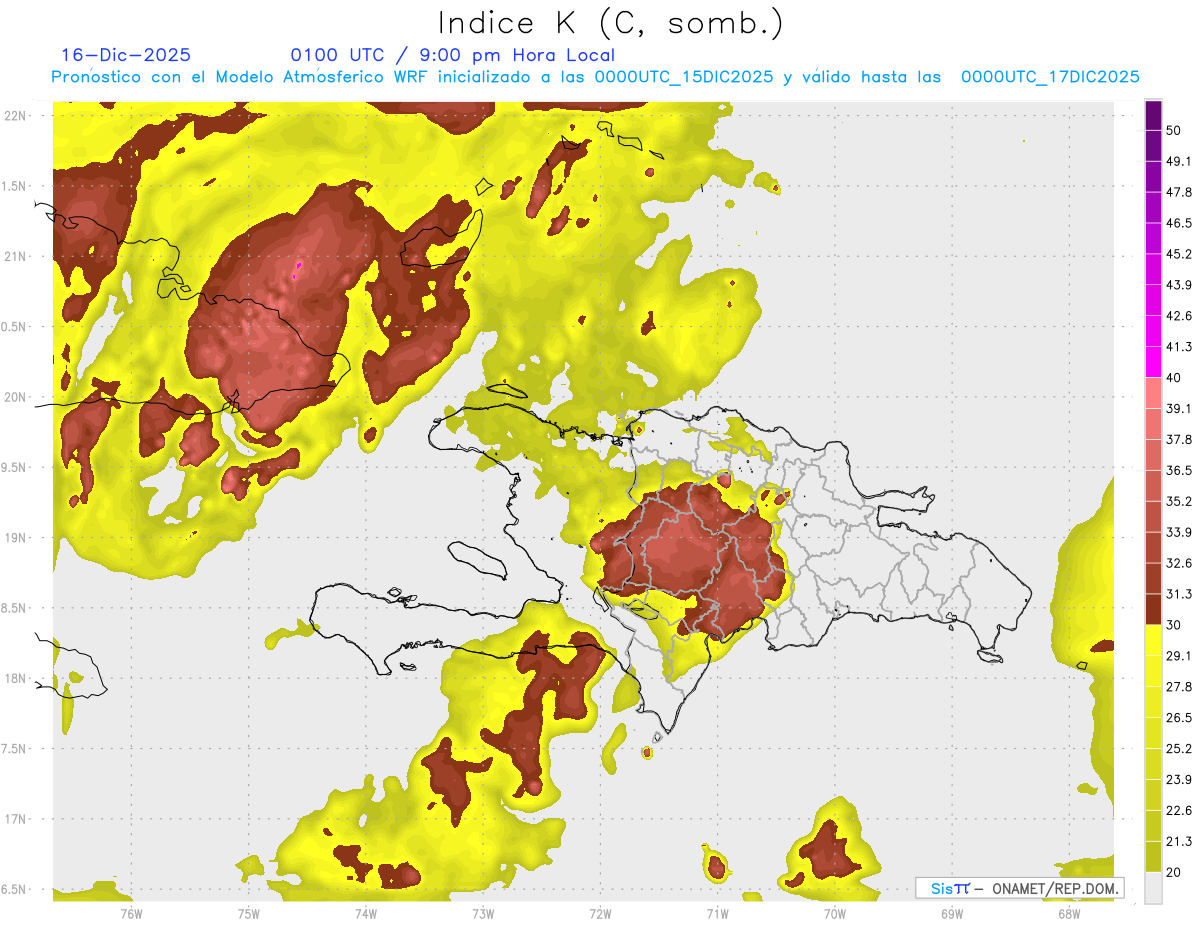The width and height of the screenshot is (1200, 927).
Task: Click the '26.5' color scale value
Action: click(1178, 717)
